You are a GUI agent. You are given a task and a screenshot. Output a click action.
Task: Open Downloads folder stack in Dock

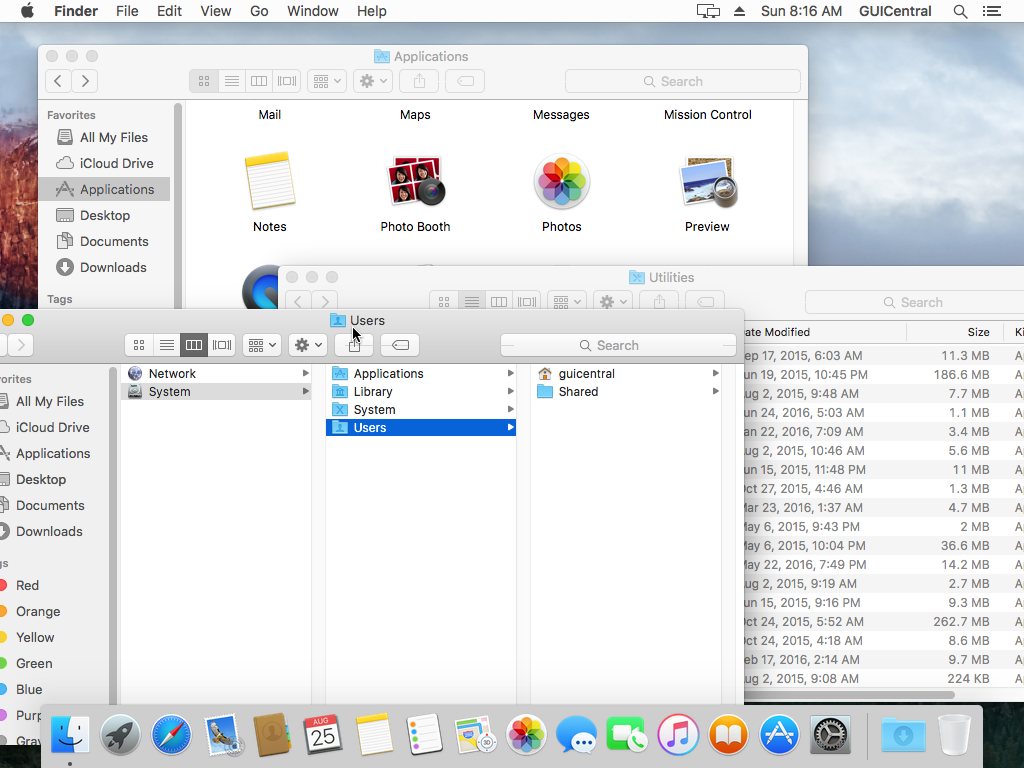click(x=903, y=735)
